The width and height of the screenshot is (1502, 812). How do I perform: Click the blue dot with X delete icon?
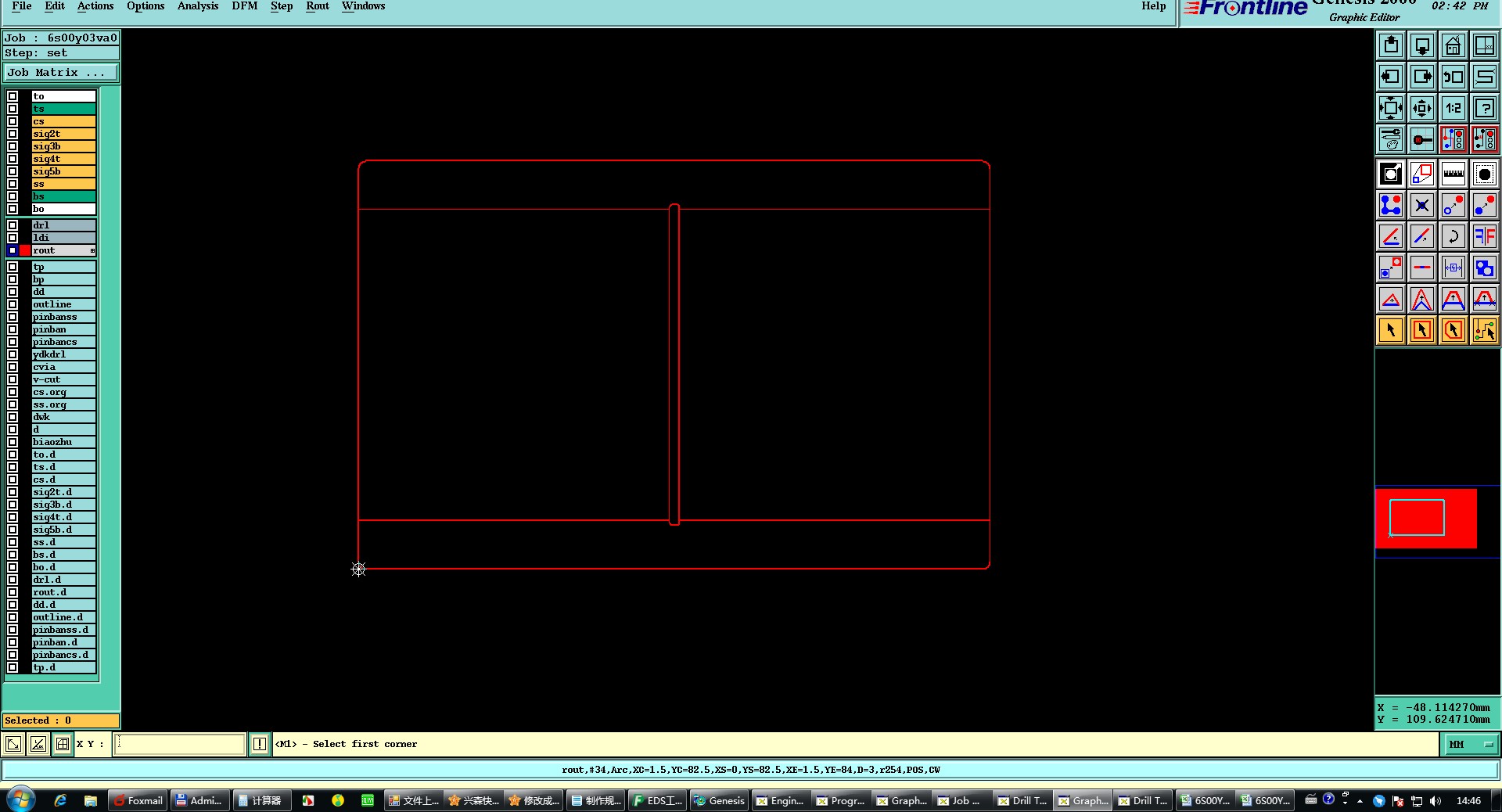point(1422,205)
